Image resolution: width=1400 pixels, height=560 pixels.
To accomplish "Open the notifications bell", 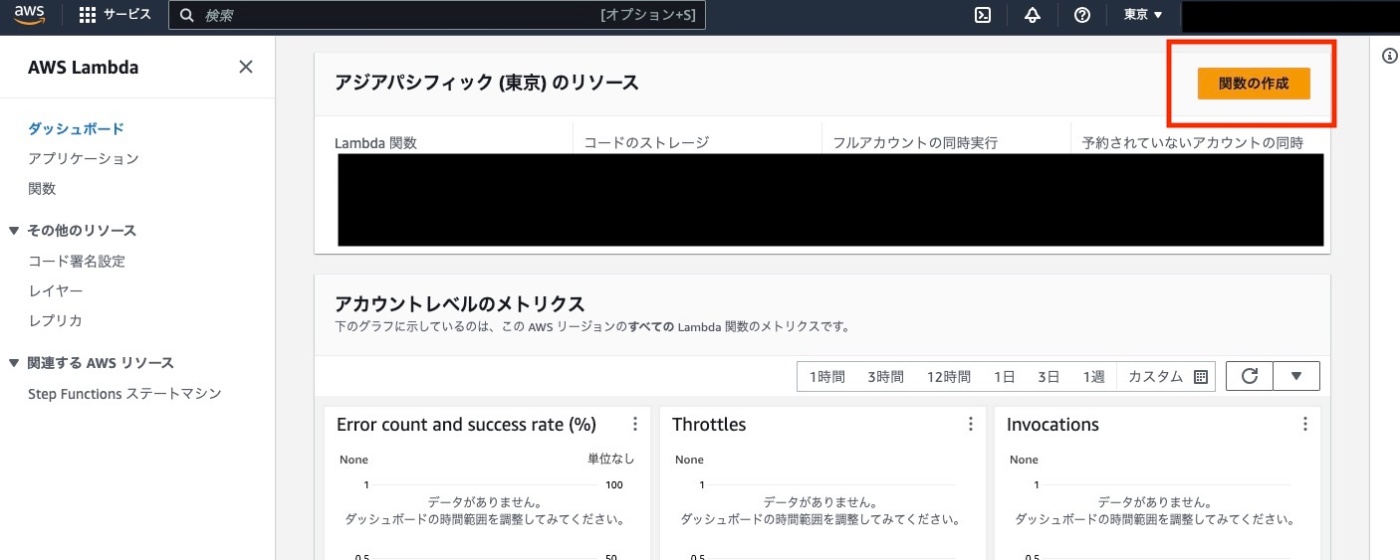I will [x=1032, y=15].
